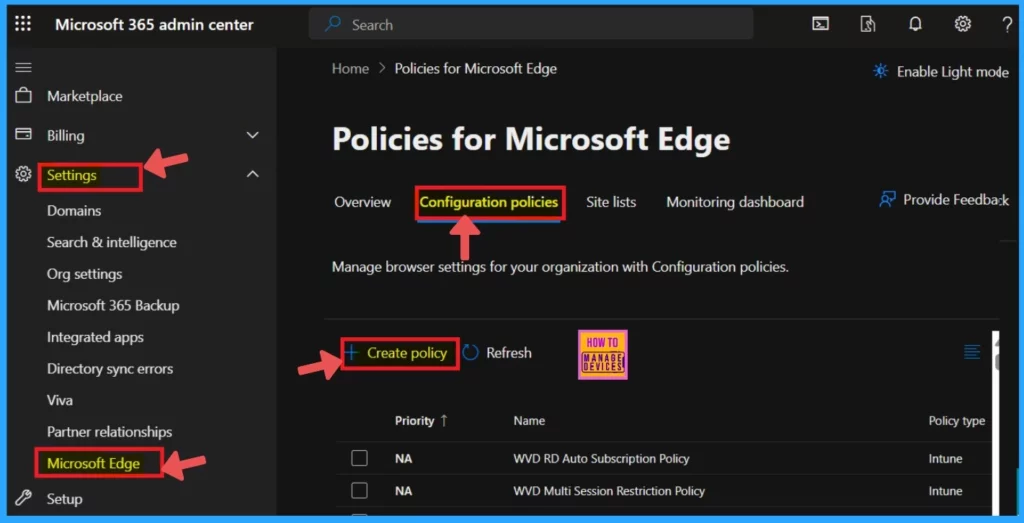Open Microsoft Edge settings page
This screenshot has height=523, width=1024.
pyautogui.click(x=93, y=464)
